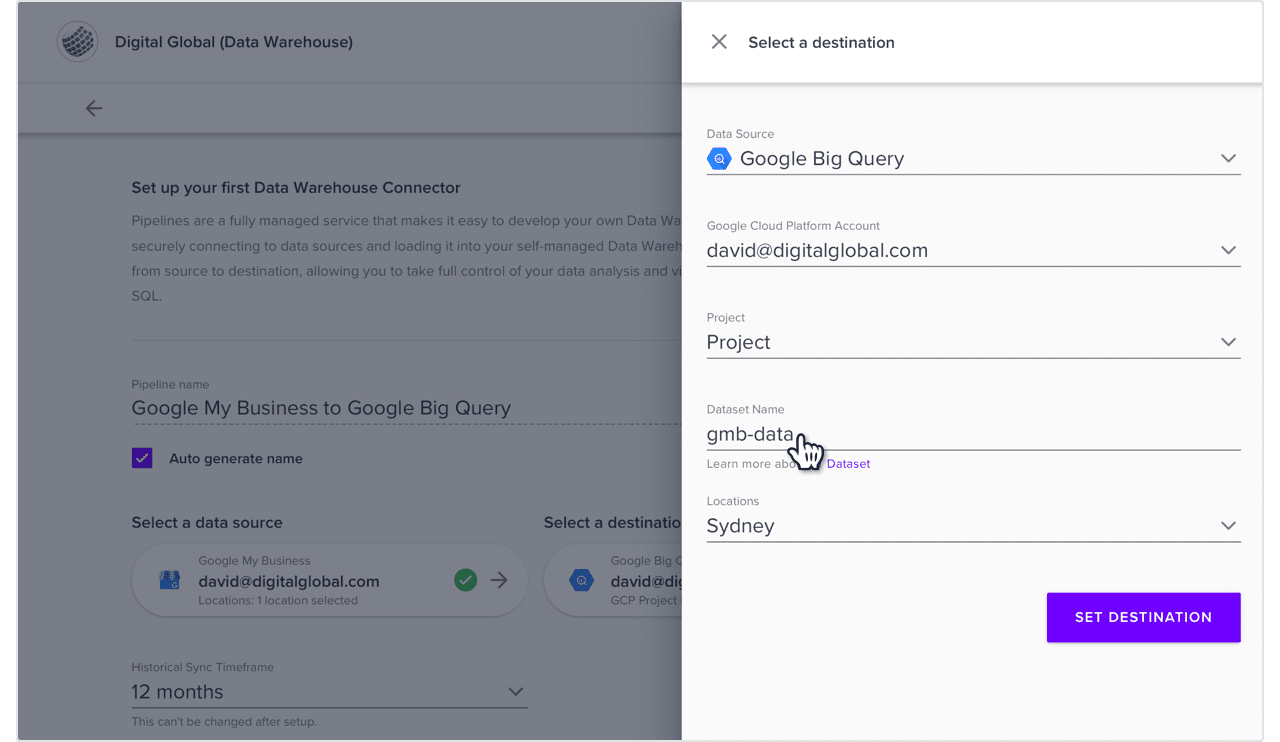Open the Dataset learn more link
This screenshot has width=1280, height=742.
[x=848, y=464]
